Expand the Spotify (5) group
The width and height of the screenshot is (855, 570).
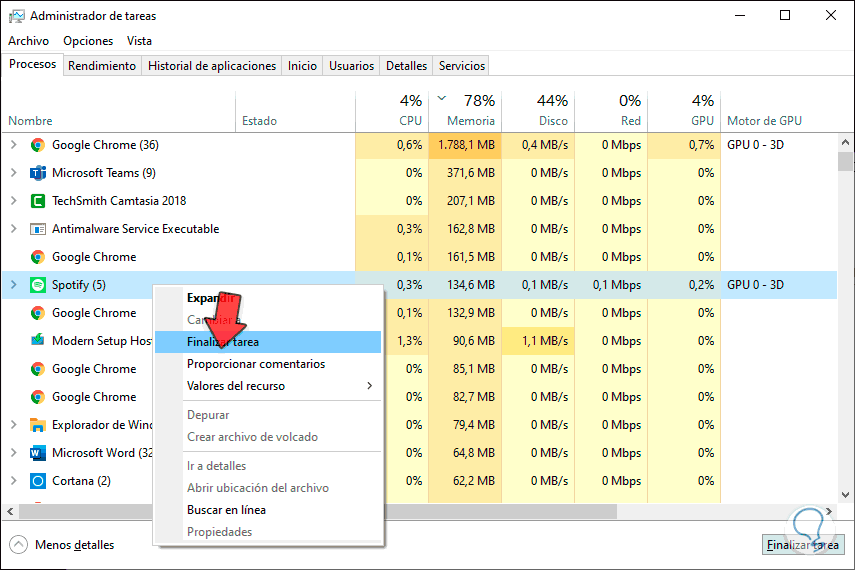click(x=14, y=284)
